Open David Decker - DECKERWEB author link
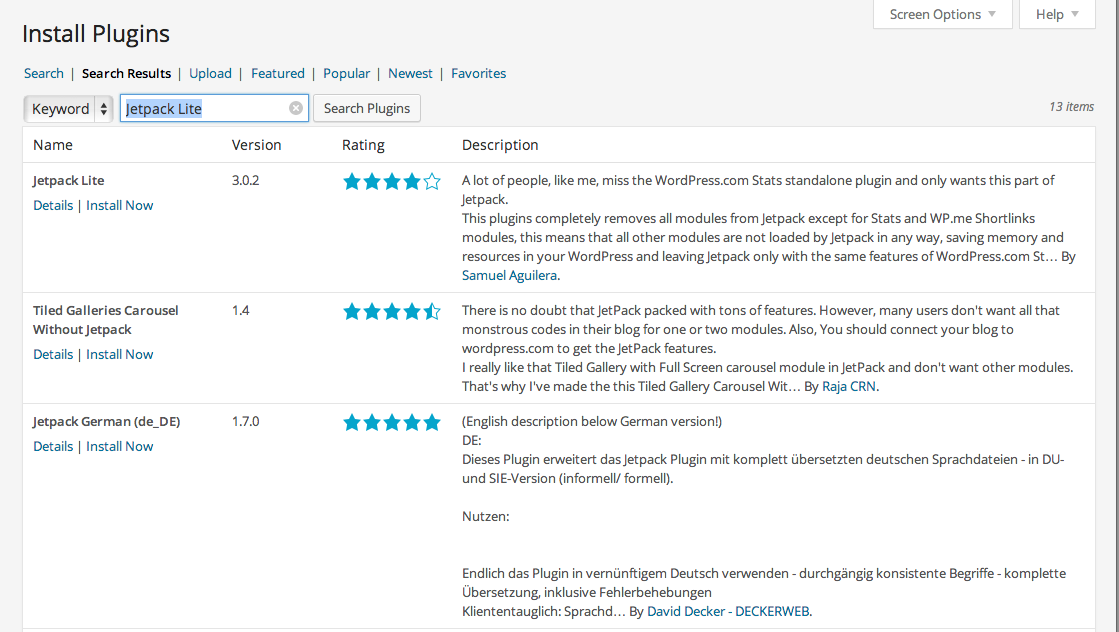Image resolution: width=1119 pixels, height=632 pixels. point(729,611)
